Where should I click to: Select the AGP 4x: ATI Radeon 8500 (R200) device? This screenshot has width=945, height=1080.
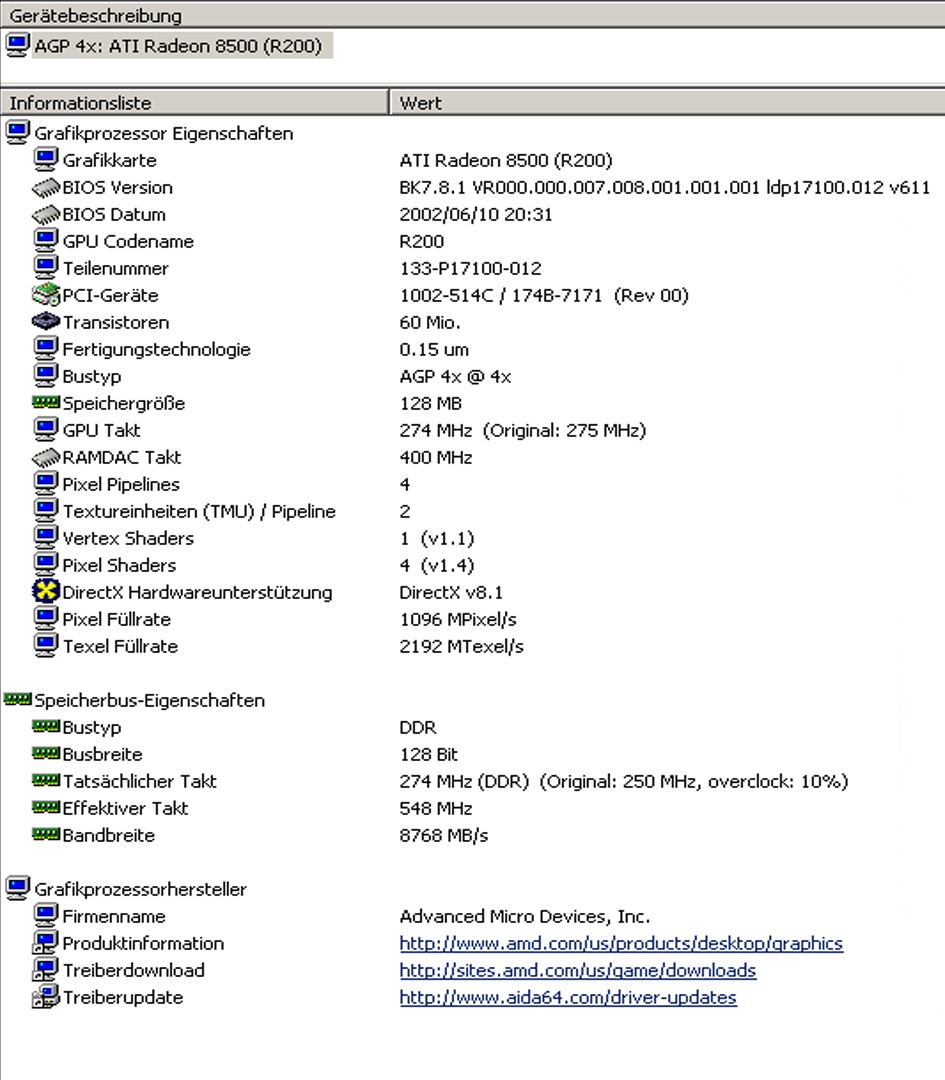click(178, 46)
